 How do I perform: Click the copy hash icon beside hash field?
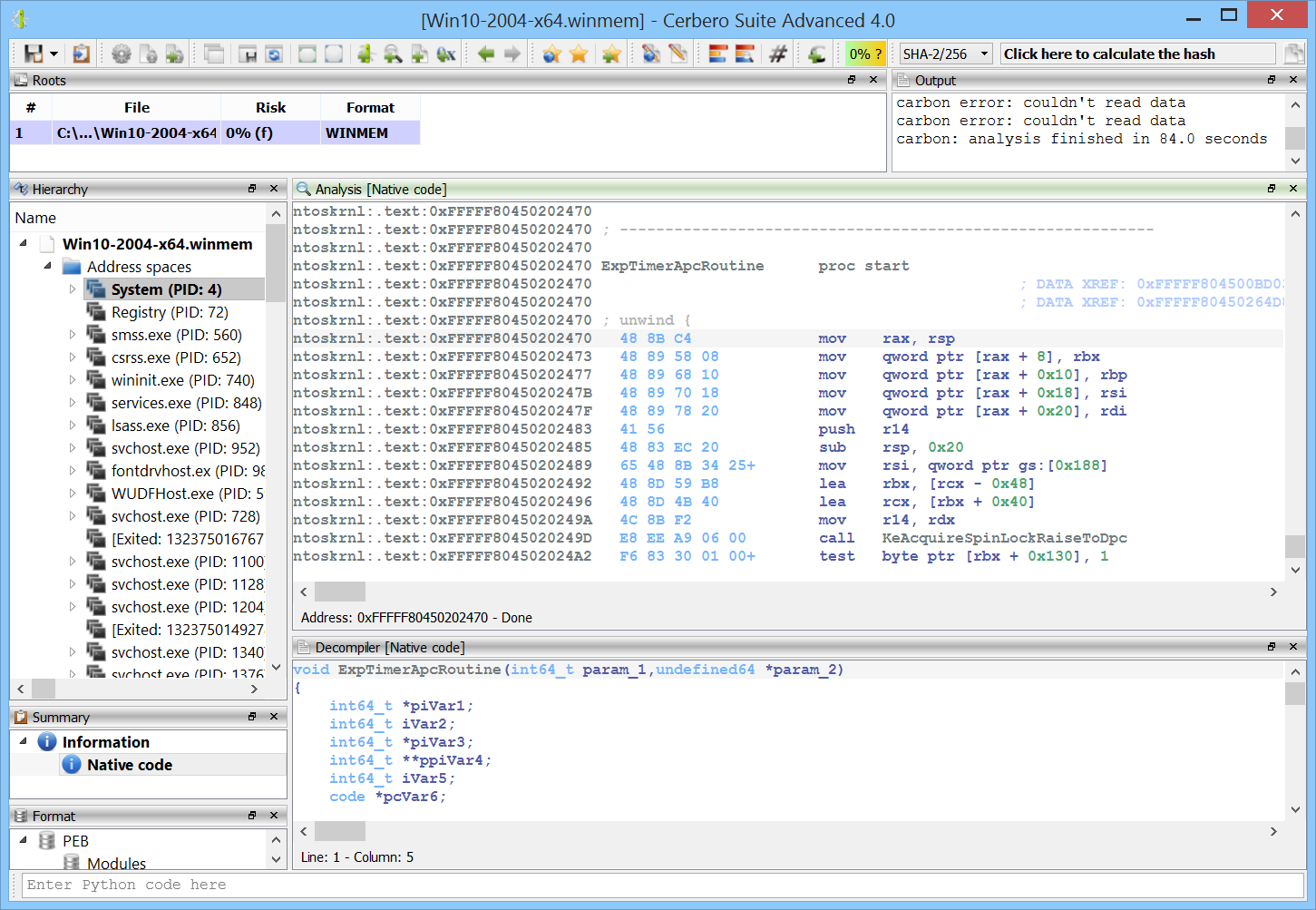coord(1294,54)
